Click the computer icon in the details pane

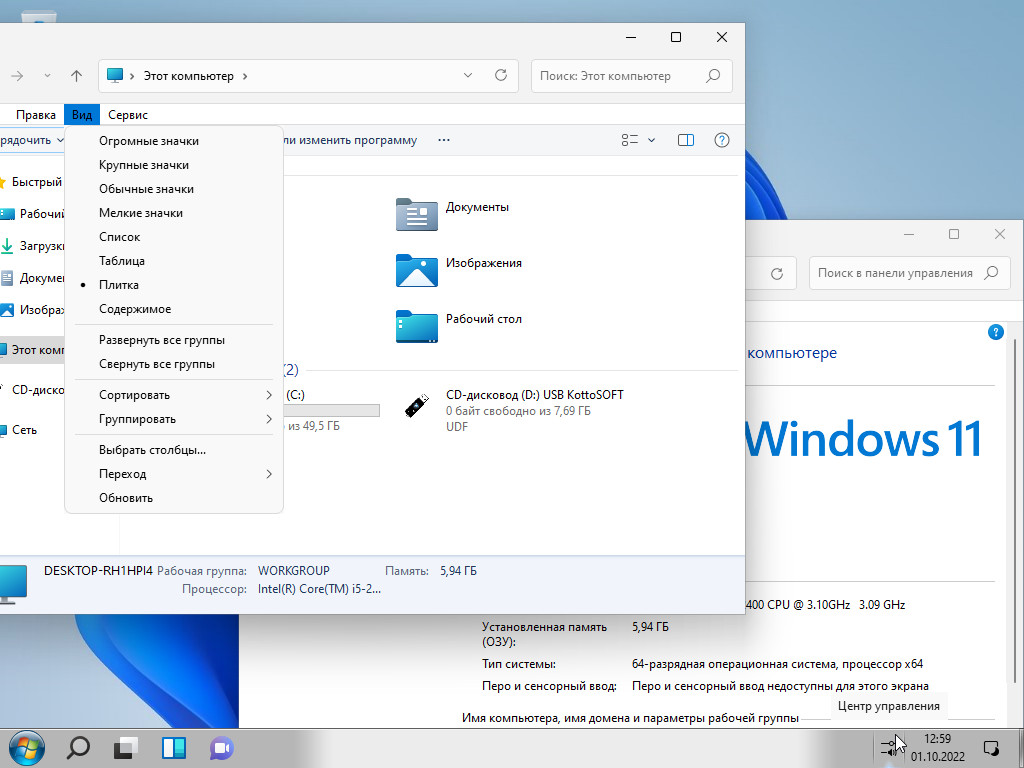coord(13,583)
